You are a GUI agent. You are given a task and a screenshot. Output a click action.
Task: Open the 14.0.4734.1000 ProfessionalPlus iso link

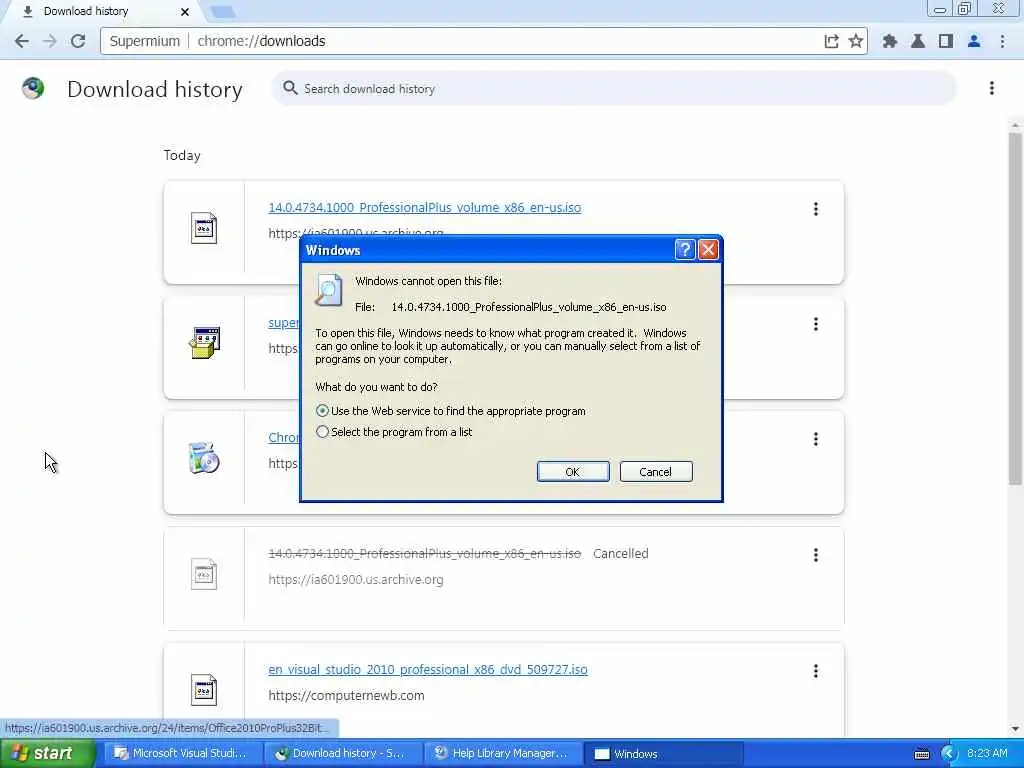pos(424,208)
